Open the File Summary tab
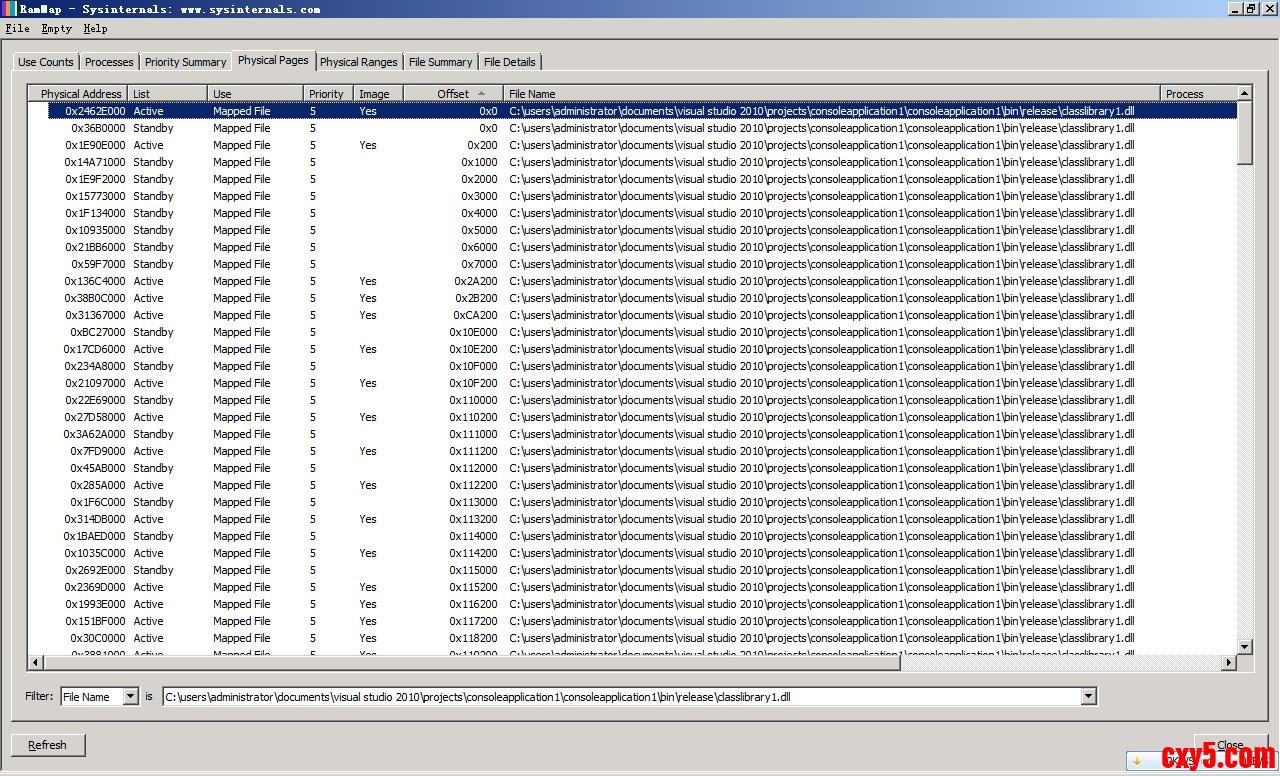Viewport: 1280px width, 776px height. [x=440, y=62]
